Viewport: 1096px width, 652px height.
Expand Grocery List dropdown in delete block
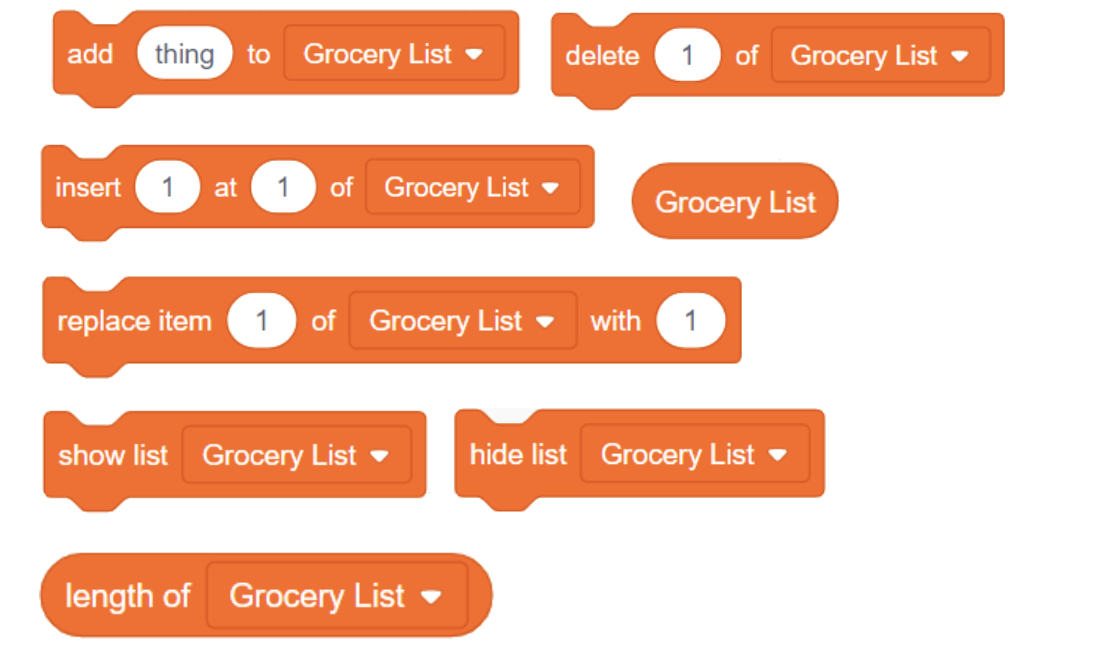coord(880,56)
